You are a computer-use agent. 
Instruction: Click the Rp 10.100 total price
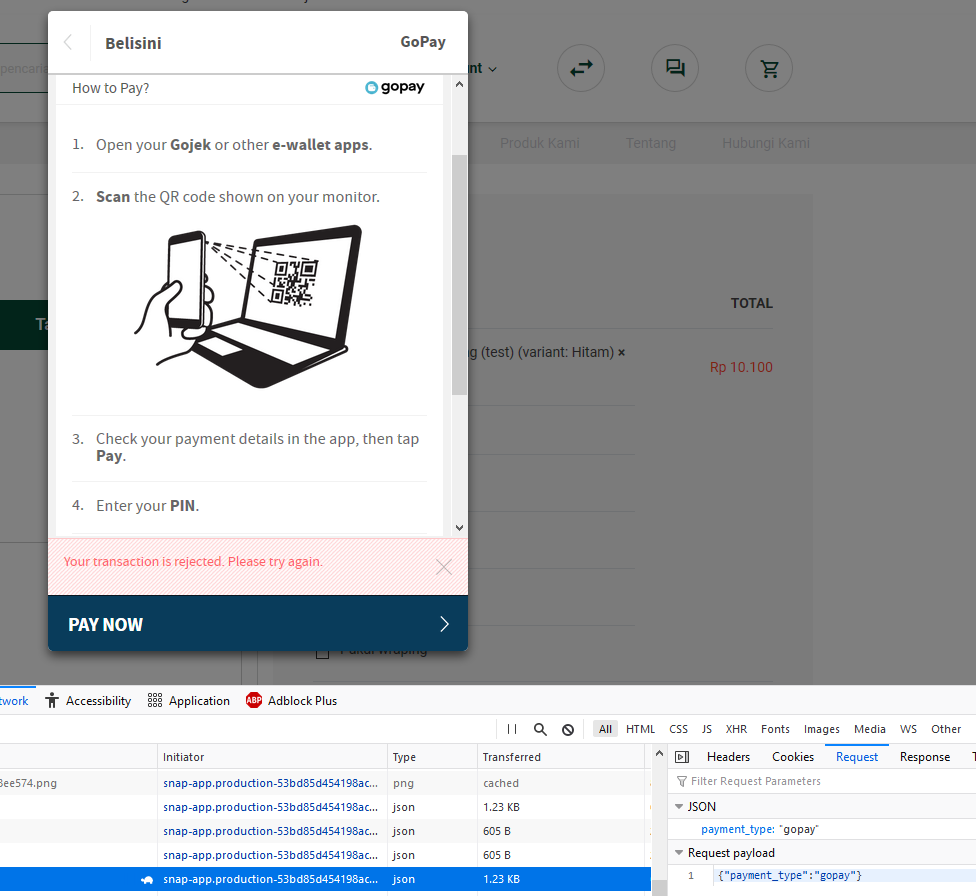click(741, 367)
